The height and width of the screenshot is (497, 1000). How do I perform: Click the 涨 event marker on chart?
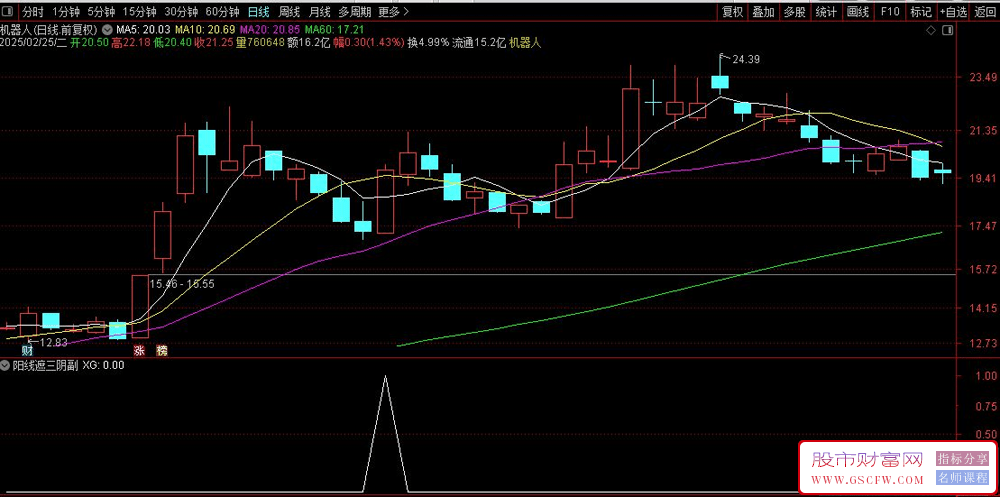[139, 351]
